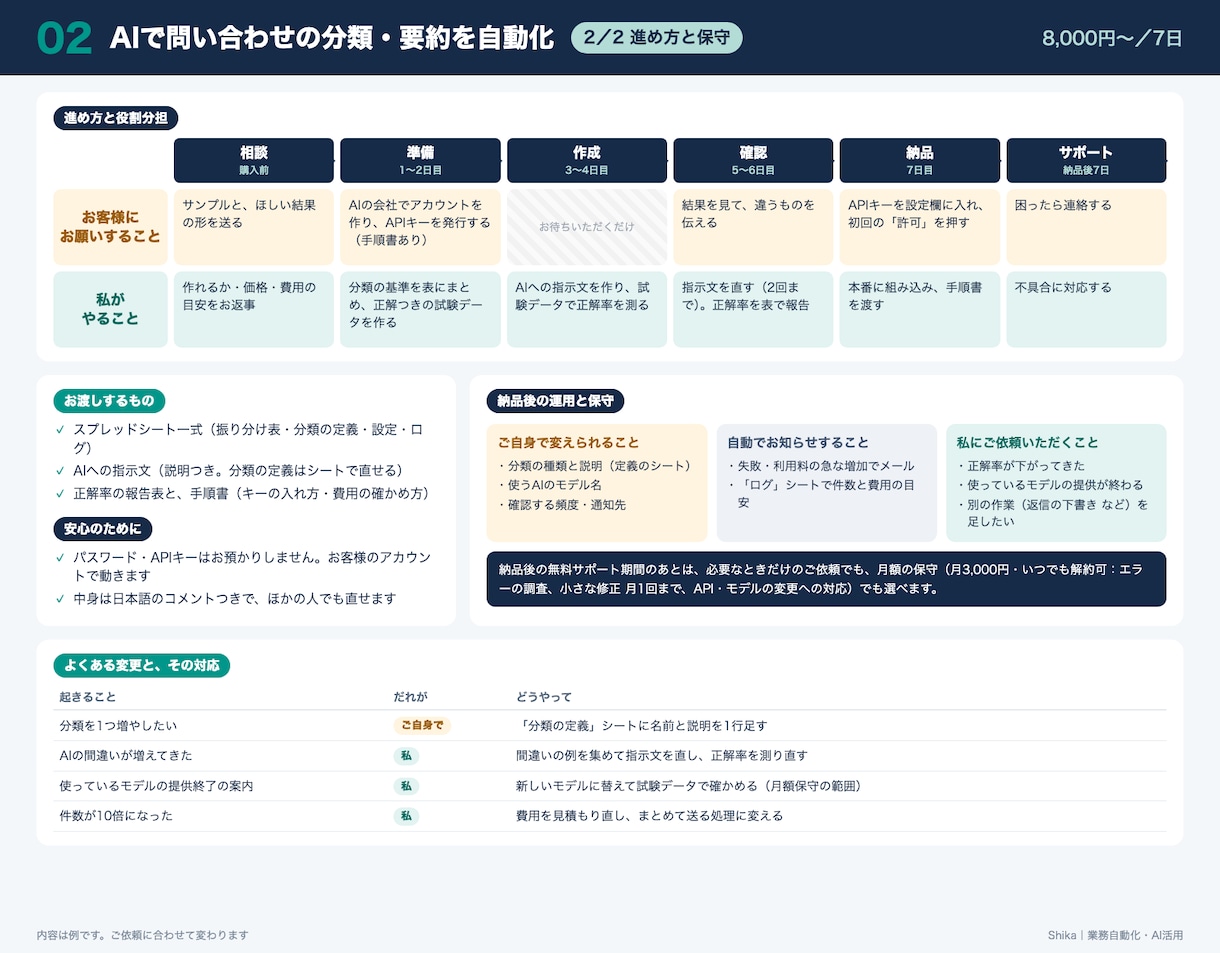
Task: Click the 'だれが' column header
Action: [410, 696]
